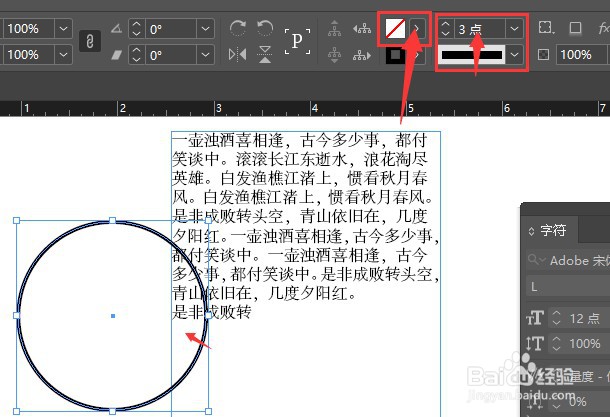Click the shear angle icon
The height and width of the screenshot is (417, 610).
point(116,55)
